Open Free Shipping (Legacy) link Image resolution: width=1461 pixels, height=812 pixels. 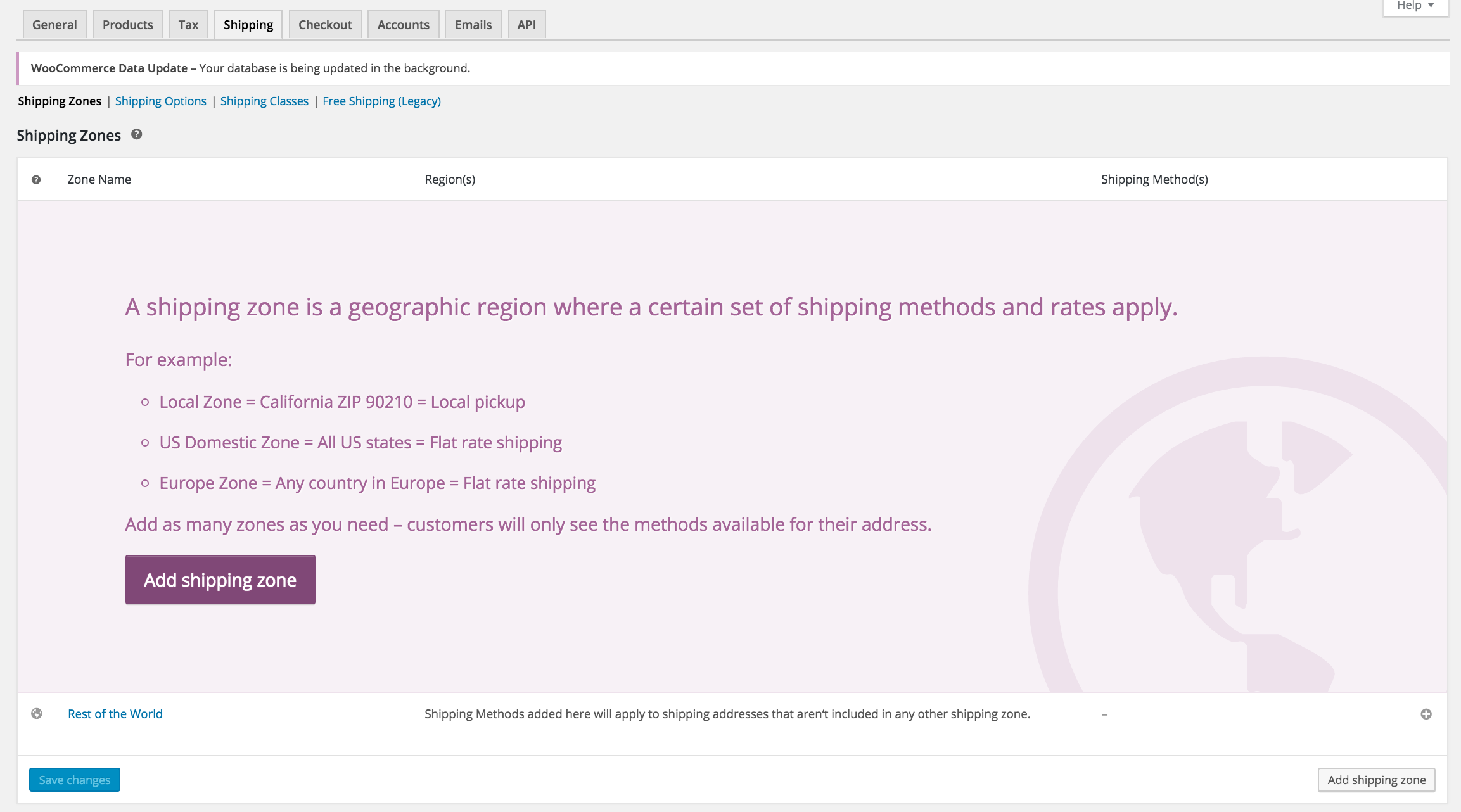(381, 101)
